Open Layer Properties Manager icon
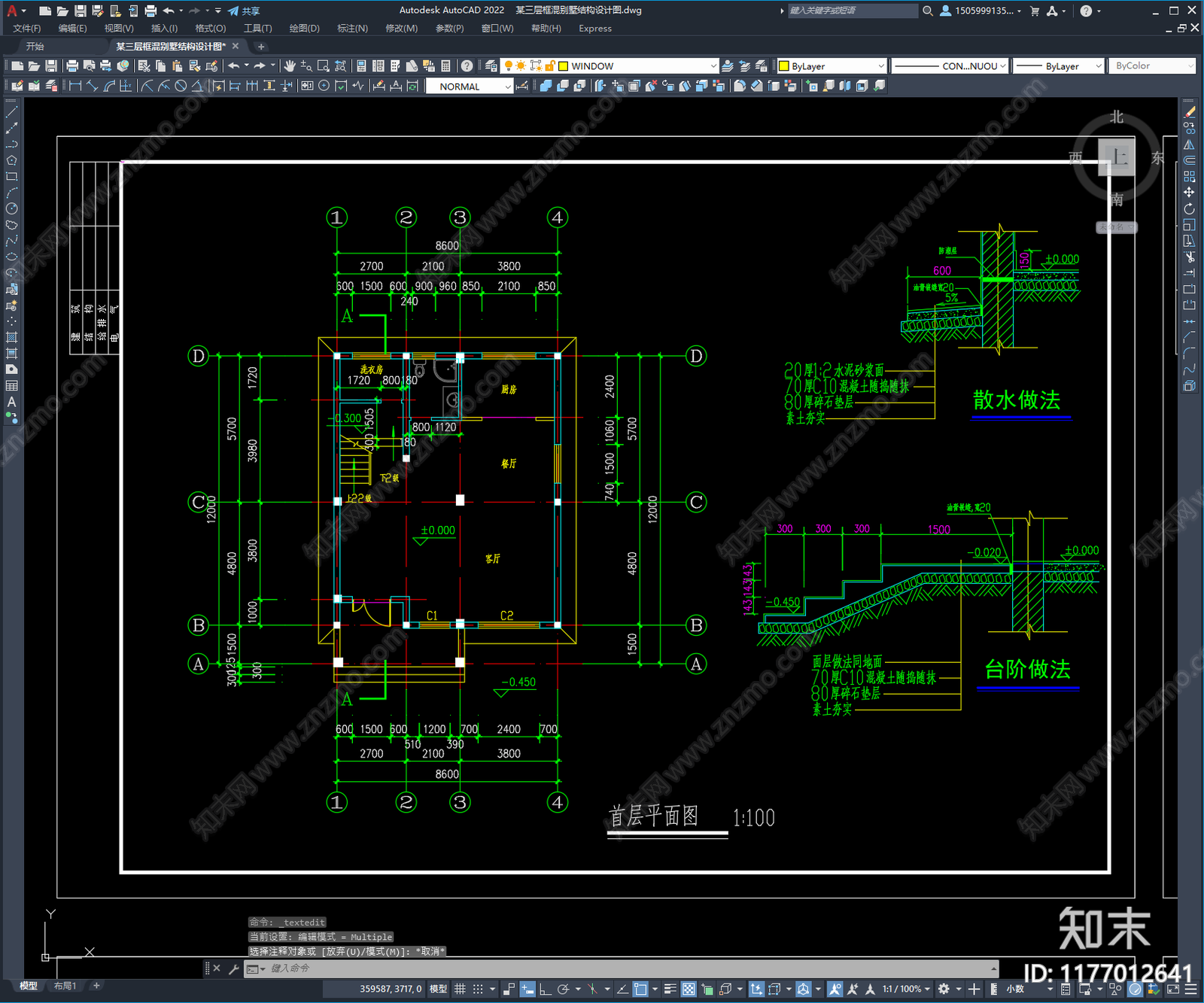This screenshot has height=1003, width=1204. pyautogui.click(x=491, y=66)
